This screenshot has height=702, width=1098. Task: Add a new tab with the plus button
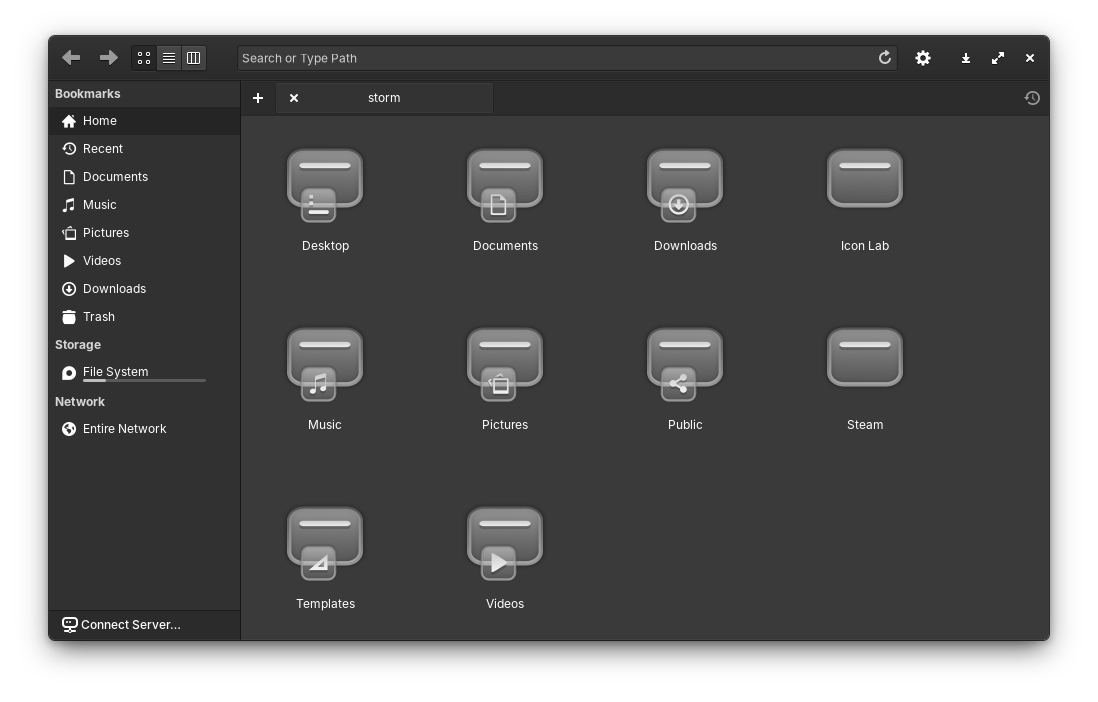tap(258, 98)
